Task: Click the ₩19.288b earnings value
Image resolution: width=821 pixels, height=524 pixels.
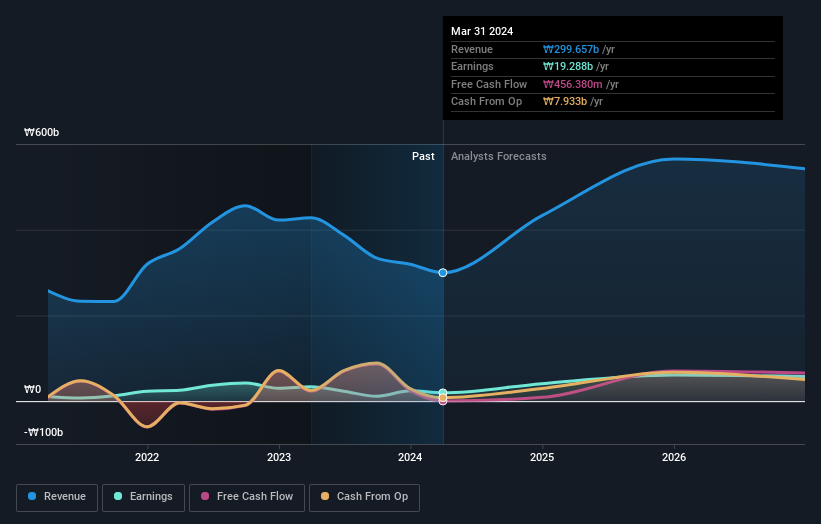Action: [568, 66]
